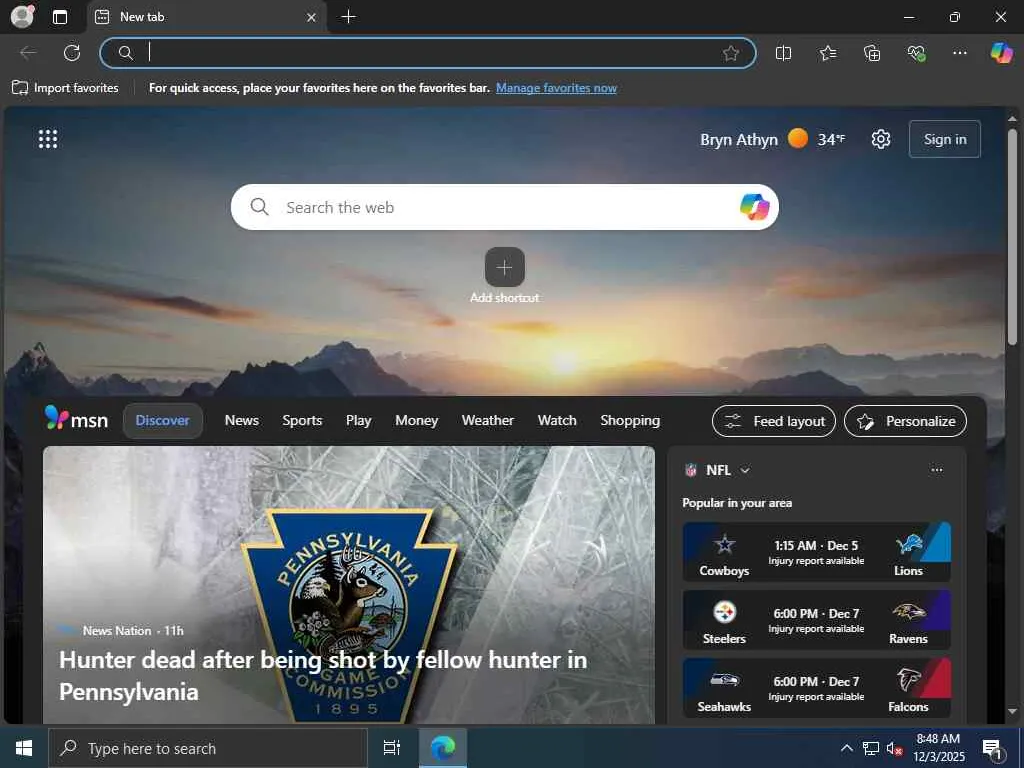Open the Edge profile avatar
The width and height of the screenshot is (1024, 768).
click(22, 16)
